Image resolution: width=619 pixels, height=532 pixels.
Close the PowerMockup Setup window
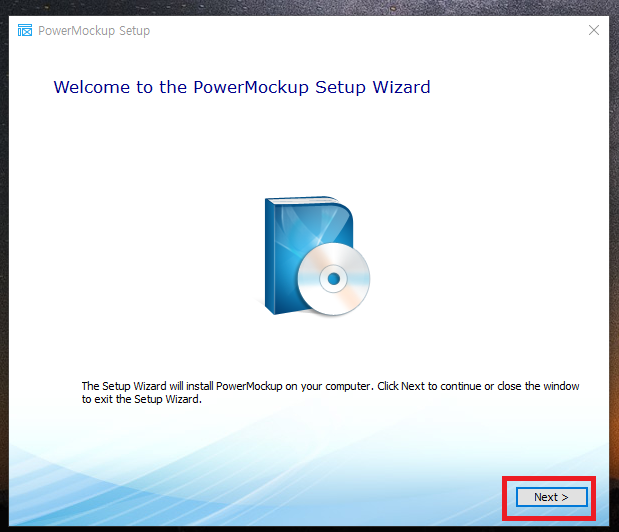(x=594, y=30)
